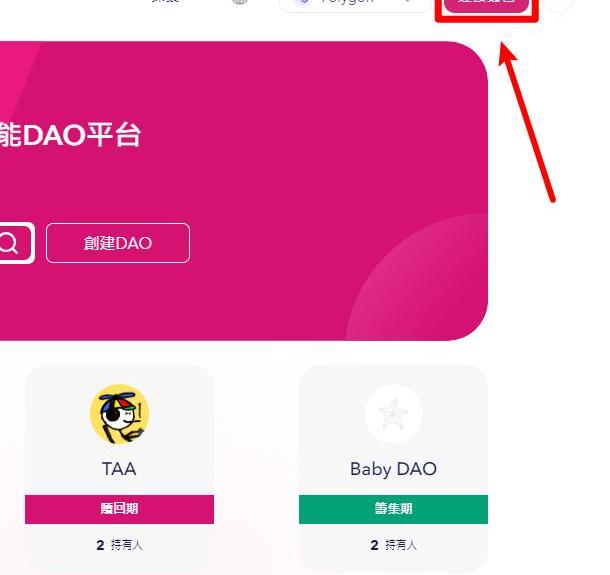Select the TAA DAO card
This screenshot has width=610, height=575.
point(119,440)
